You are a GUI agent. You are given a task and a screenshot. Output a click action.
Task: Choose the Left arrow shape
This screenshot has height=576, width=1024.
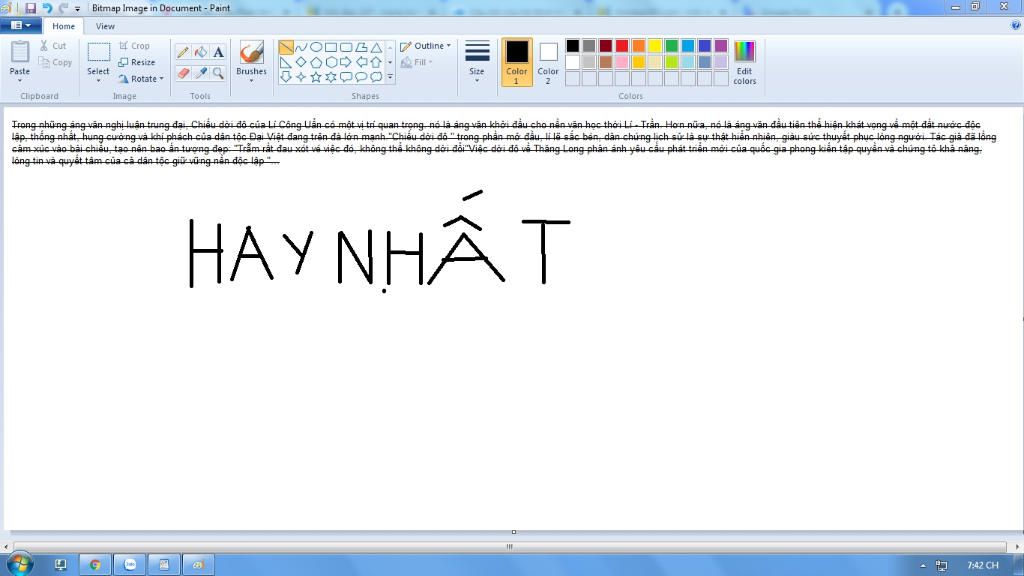(361, 62)
